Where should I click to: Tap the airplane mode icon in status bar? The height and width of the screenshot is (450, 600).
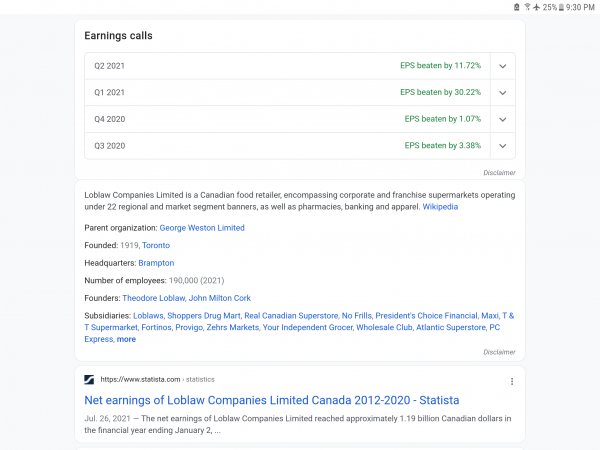(x=536, y=7)
